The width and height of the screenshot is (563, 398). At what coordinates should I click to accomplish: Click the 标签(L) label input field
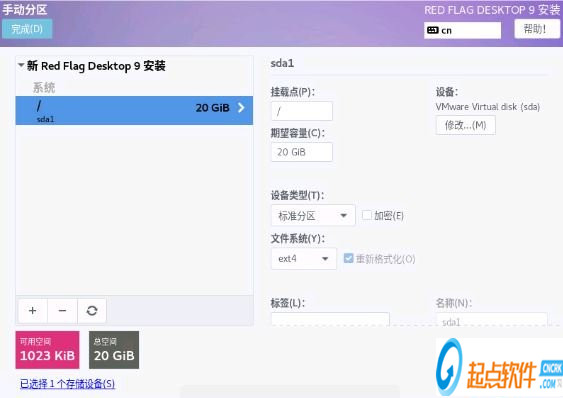pyautogui.click(x=330, y=319)
